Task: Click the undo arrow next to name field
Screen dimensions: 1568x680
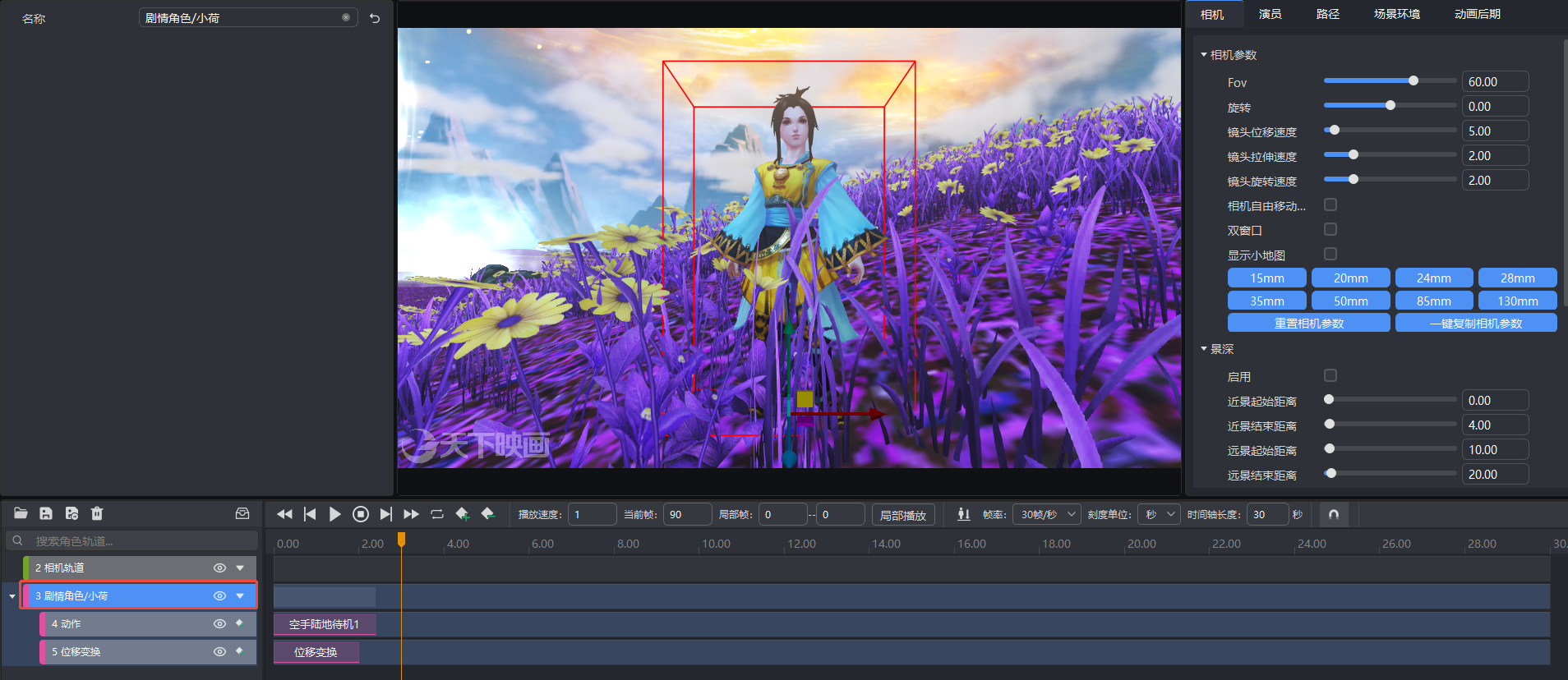Action: 375,18
